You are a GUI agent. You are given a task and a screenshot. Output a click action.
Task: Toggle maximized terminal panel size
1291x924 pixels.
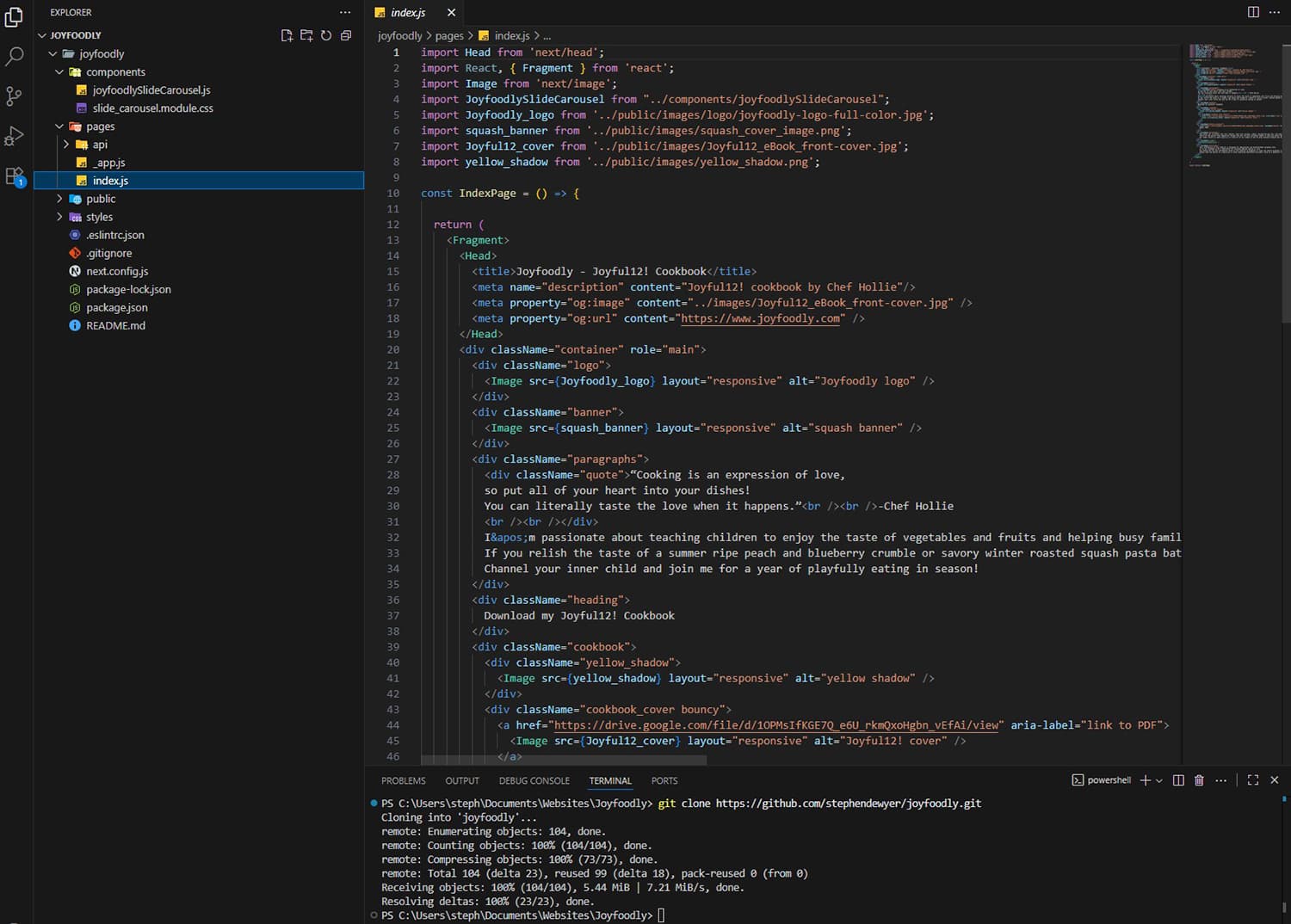[1253, 780]
